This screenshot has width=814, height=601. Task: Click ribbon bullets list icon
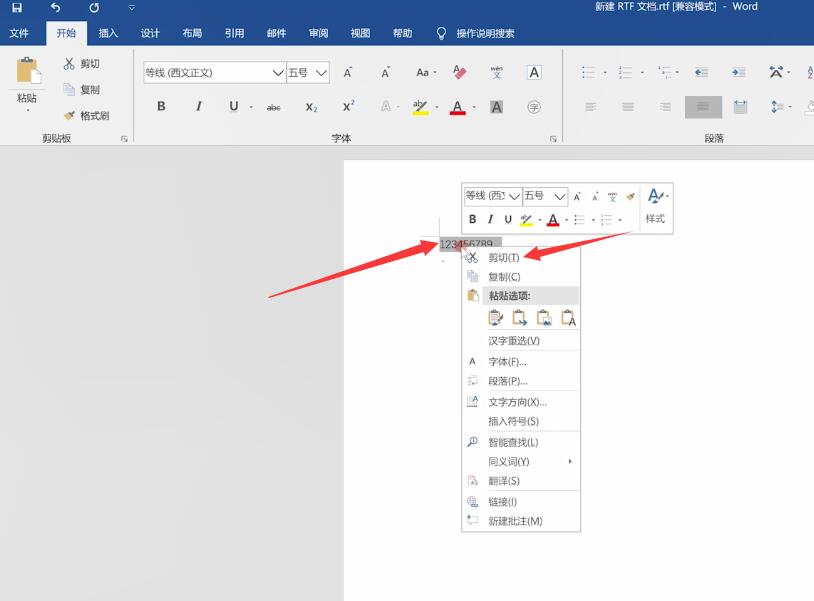point(588,72)
